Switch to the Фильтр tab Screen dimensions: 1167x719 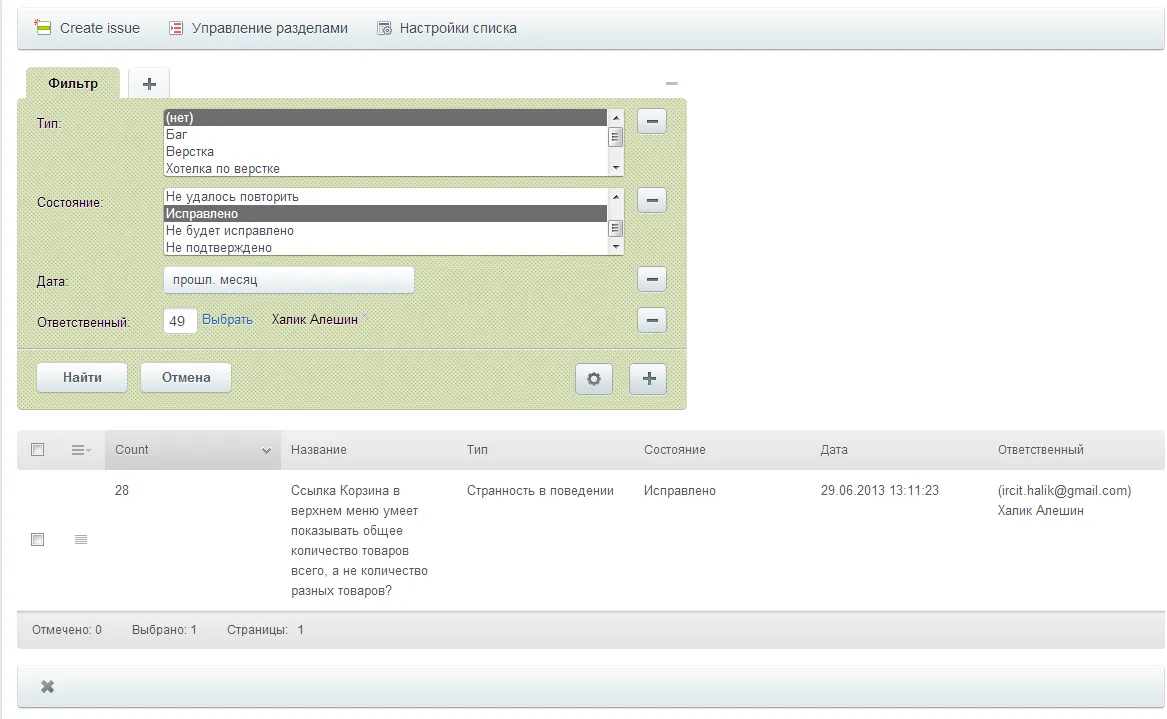click(73, 83)
